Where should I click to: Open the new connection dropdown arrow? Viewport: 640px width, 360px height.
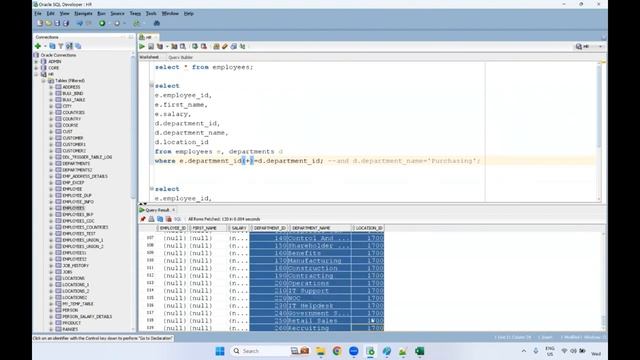pos(44,46)
